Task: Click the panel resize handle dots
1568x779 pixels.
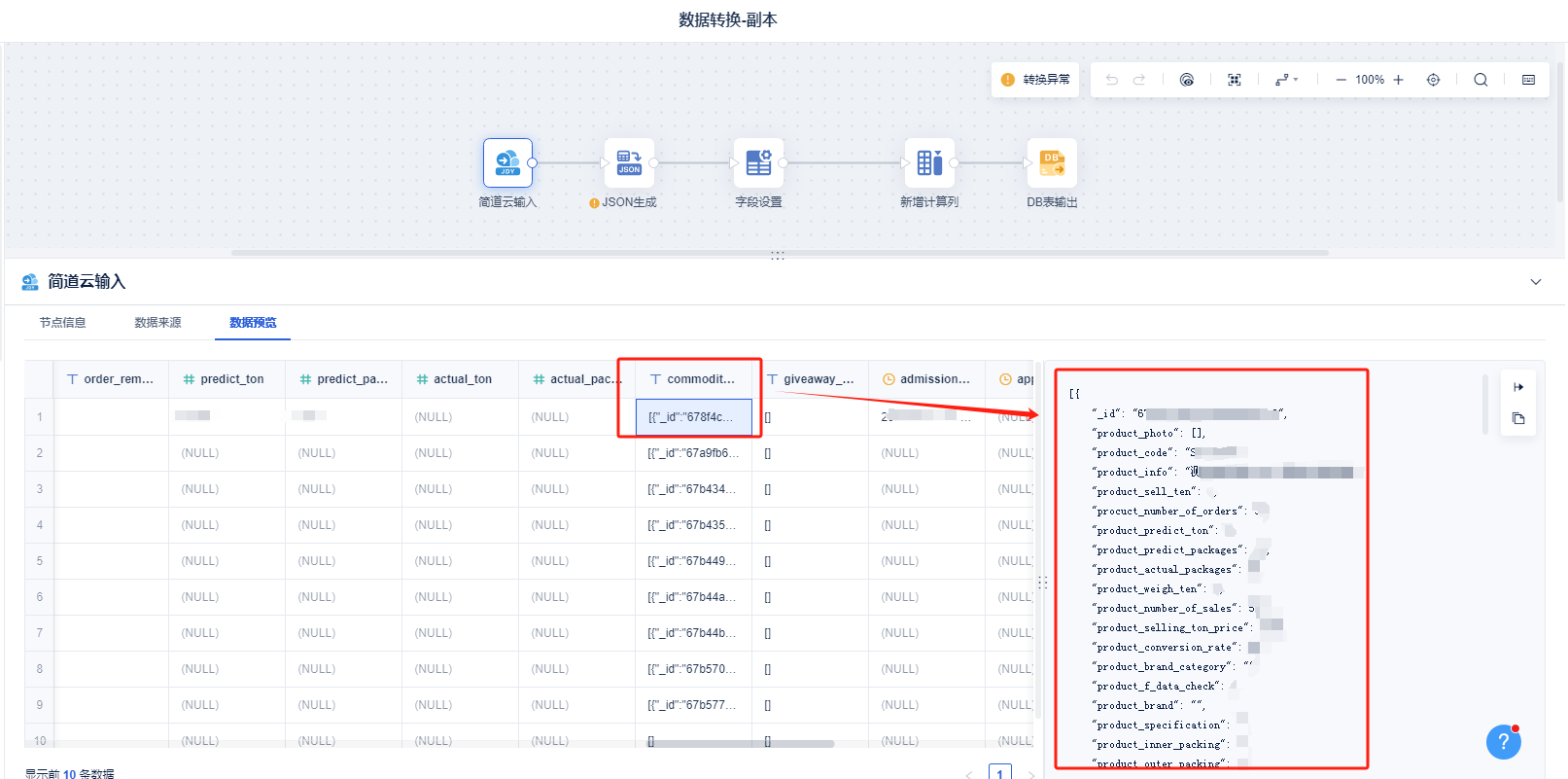Action: coord(778,256)
